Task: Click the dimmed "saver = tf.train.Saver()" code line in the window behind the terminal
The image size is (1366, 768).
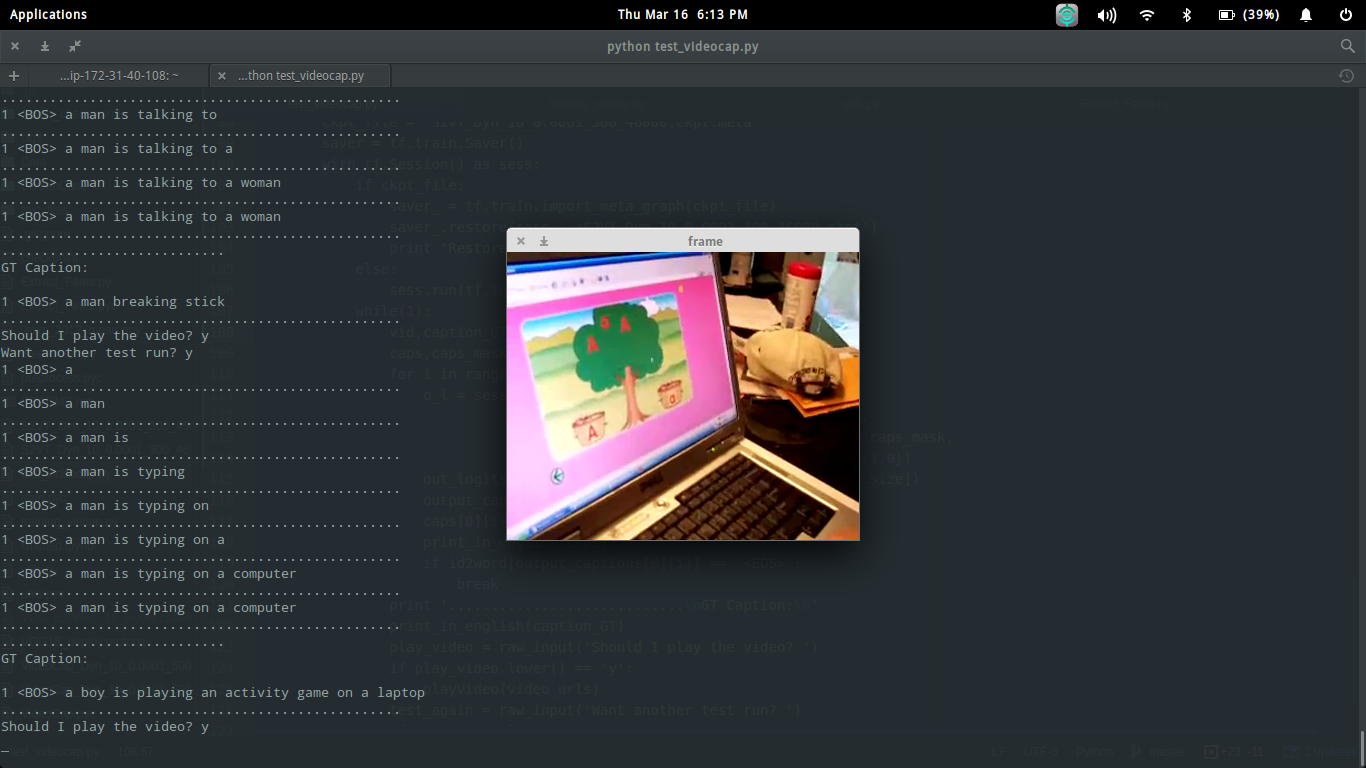Action: 423,143
